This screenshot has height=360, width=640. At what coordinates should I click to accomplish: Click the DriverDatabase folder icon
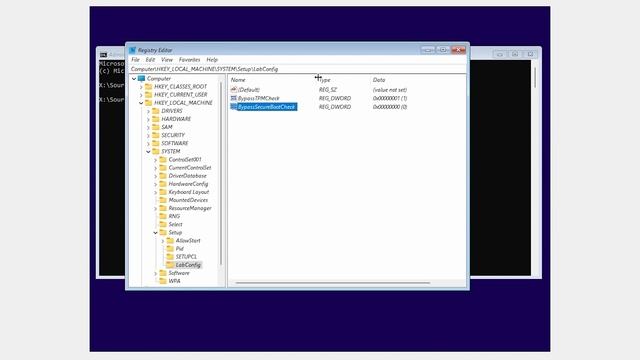(163, 176)
